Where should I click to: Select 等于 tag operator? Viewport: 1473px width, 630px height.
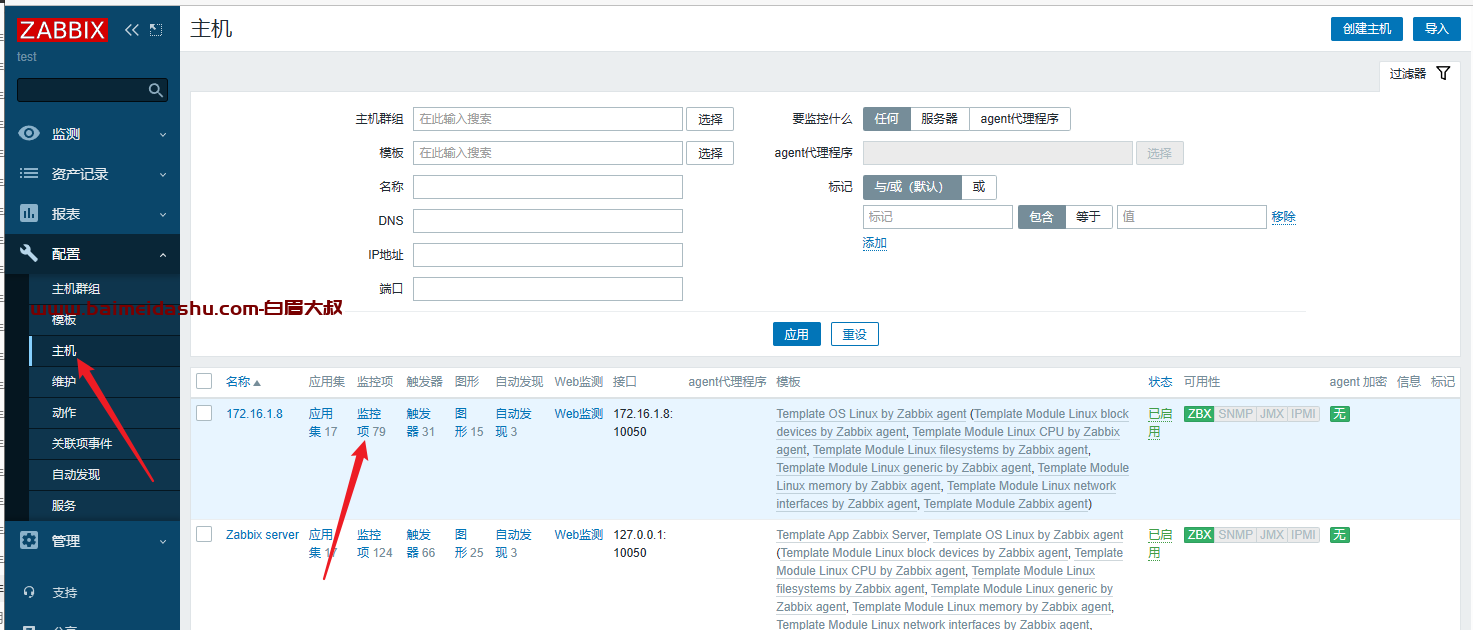(1089, 217)
